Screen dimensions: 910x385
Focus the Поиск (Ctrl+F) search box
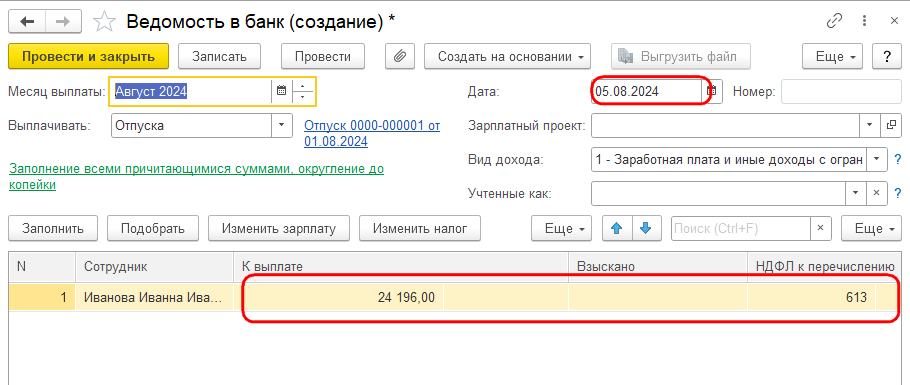click(x=741, y=228)
